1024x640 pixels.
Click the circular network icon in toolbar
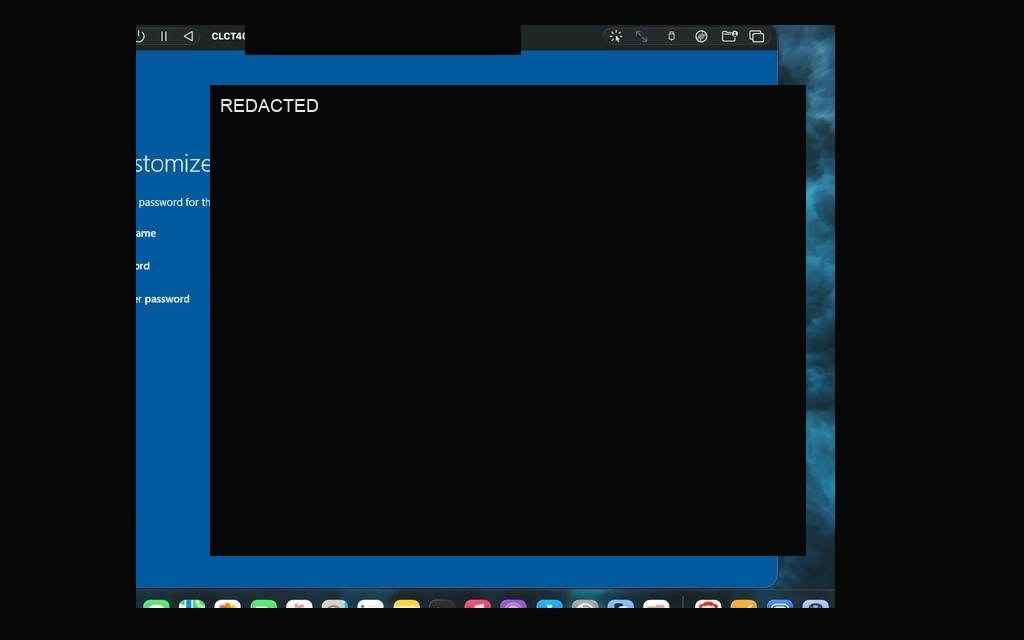coord(701,37)
